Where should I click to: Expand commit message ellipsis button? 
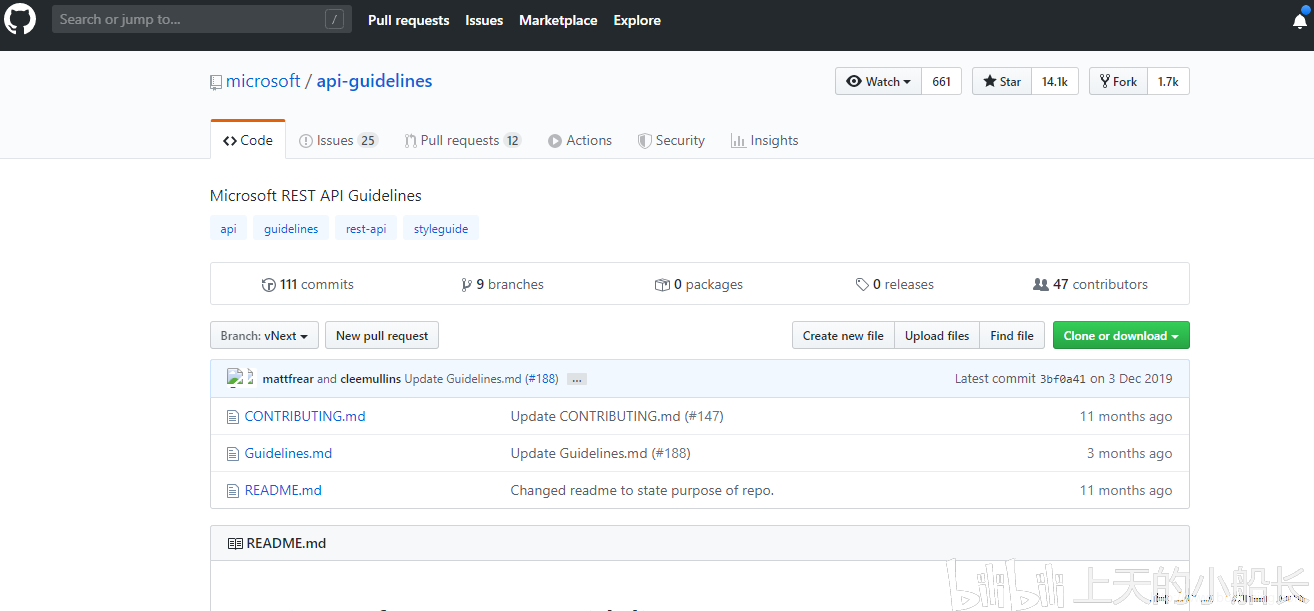pyautogui.click(x=576, y=380)
